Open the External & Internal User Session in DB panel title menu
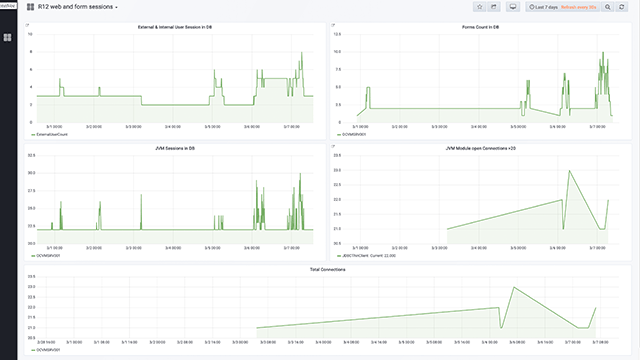This screenshot has height=360, width=640. click(175, 27)
